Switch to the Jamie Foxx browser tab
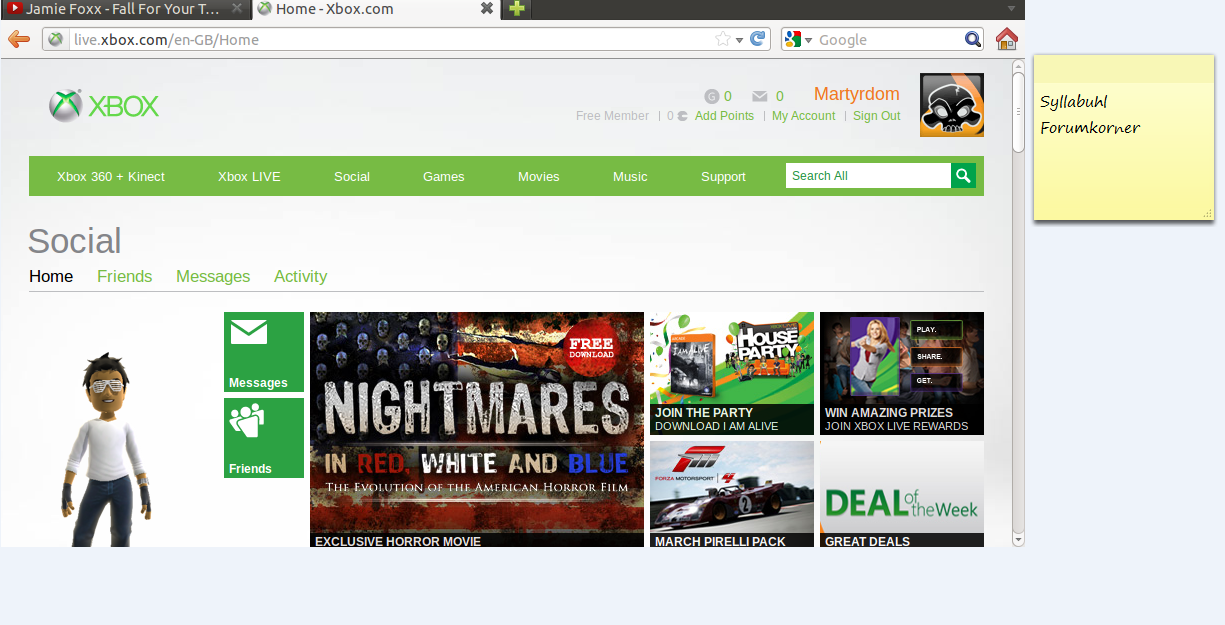The height and width of the screenshot is (625, 1225). tap(125, 9)
